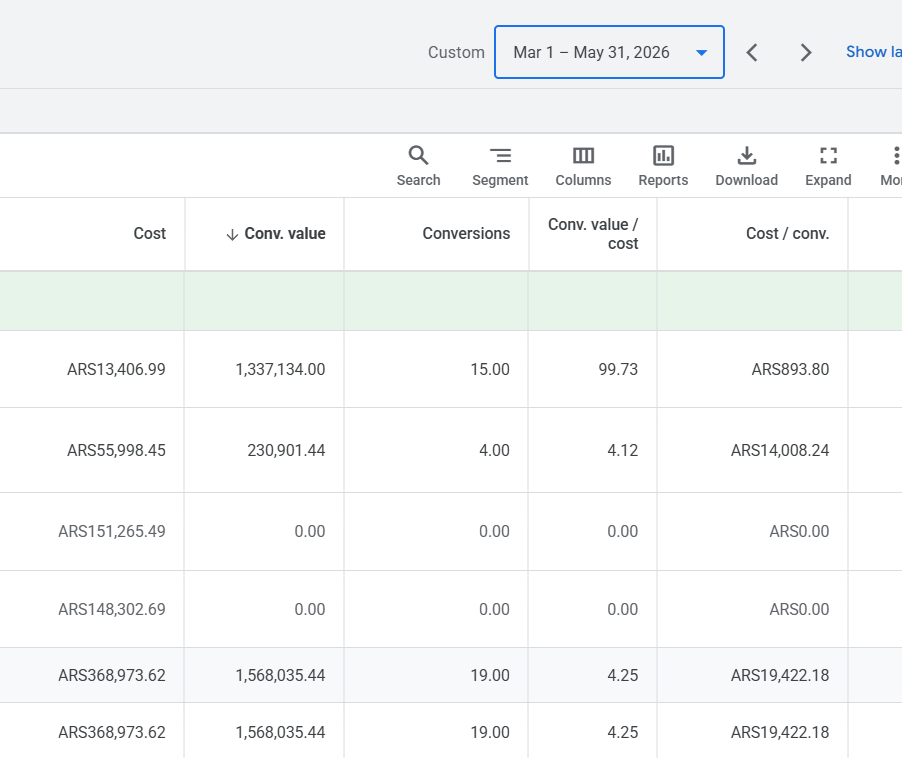Image resolution: width=902 pixels, height=758 pixels.
Task: Expand the table to full screen
Action: point(828,166)
